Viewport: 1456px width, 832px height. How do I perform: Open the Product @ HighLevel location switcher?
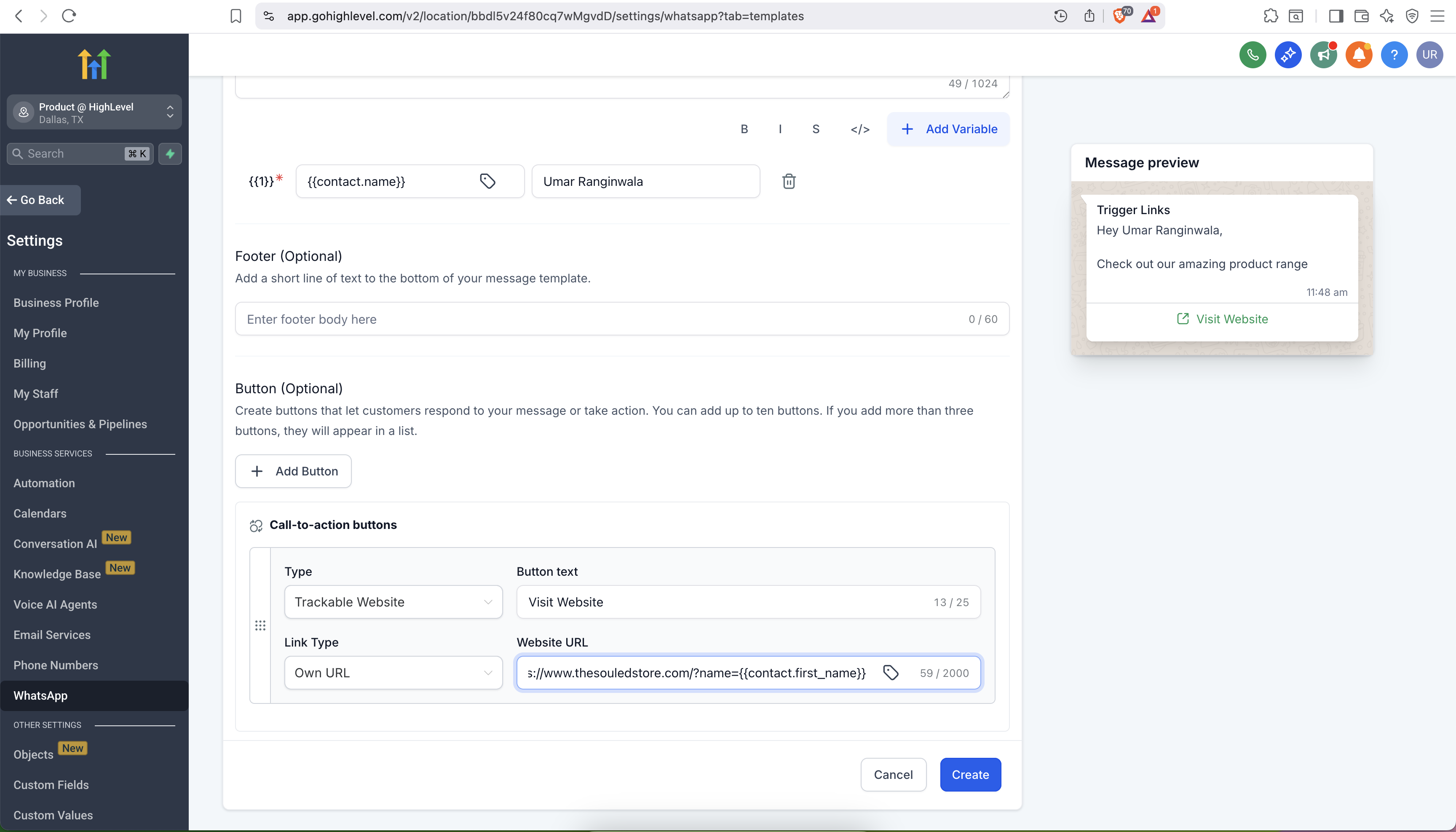pos(94,113)
